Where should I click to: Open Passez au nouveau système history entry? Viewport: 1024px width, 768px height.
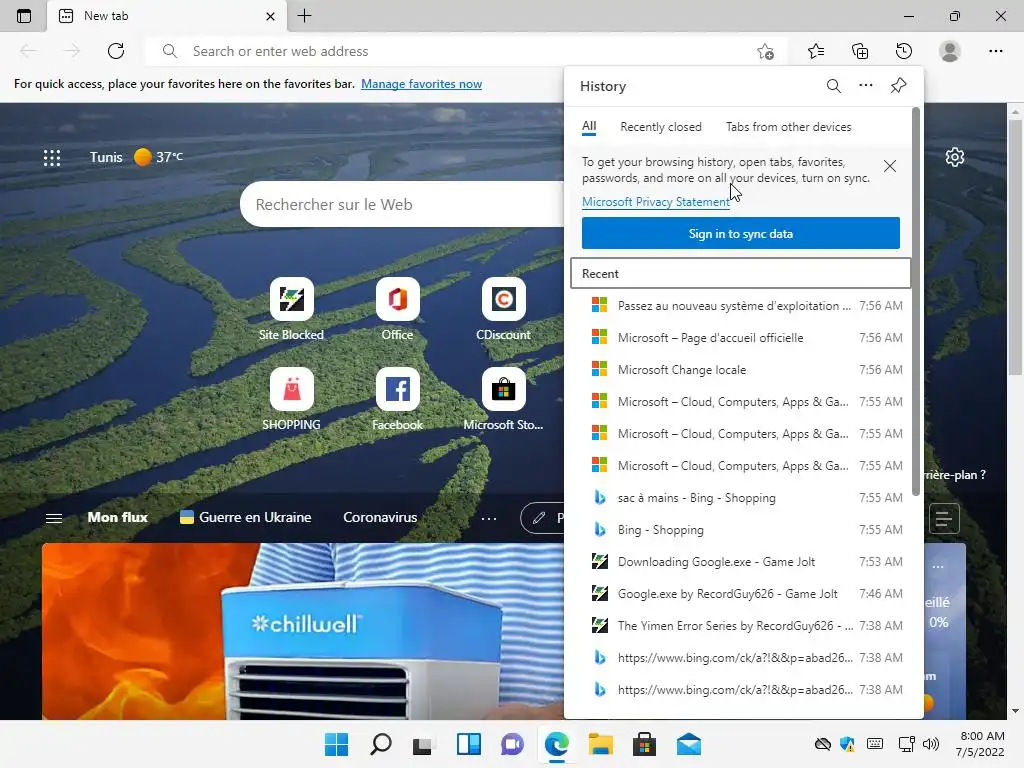(741, 306)
